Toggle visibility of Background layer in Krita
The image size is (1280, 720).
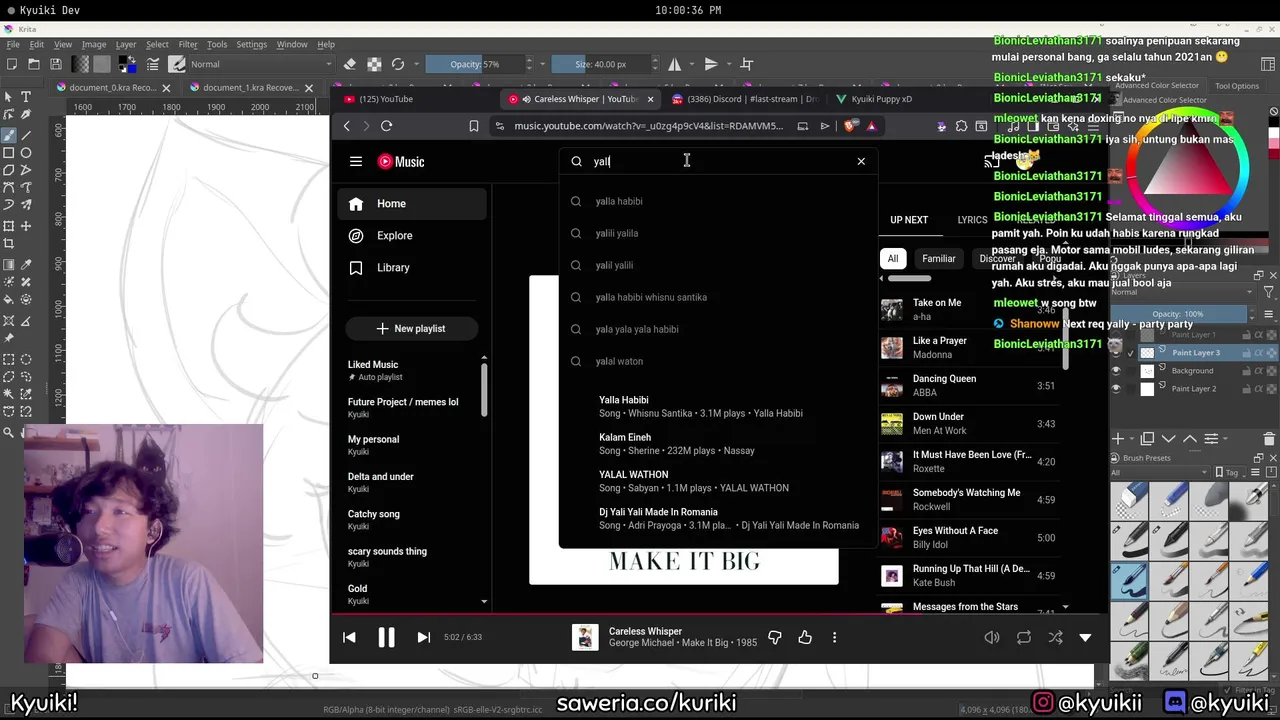click(1116, 370)
